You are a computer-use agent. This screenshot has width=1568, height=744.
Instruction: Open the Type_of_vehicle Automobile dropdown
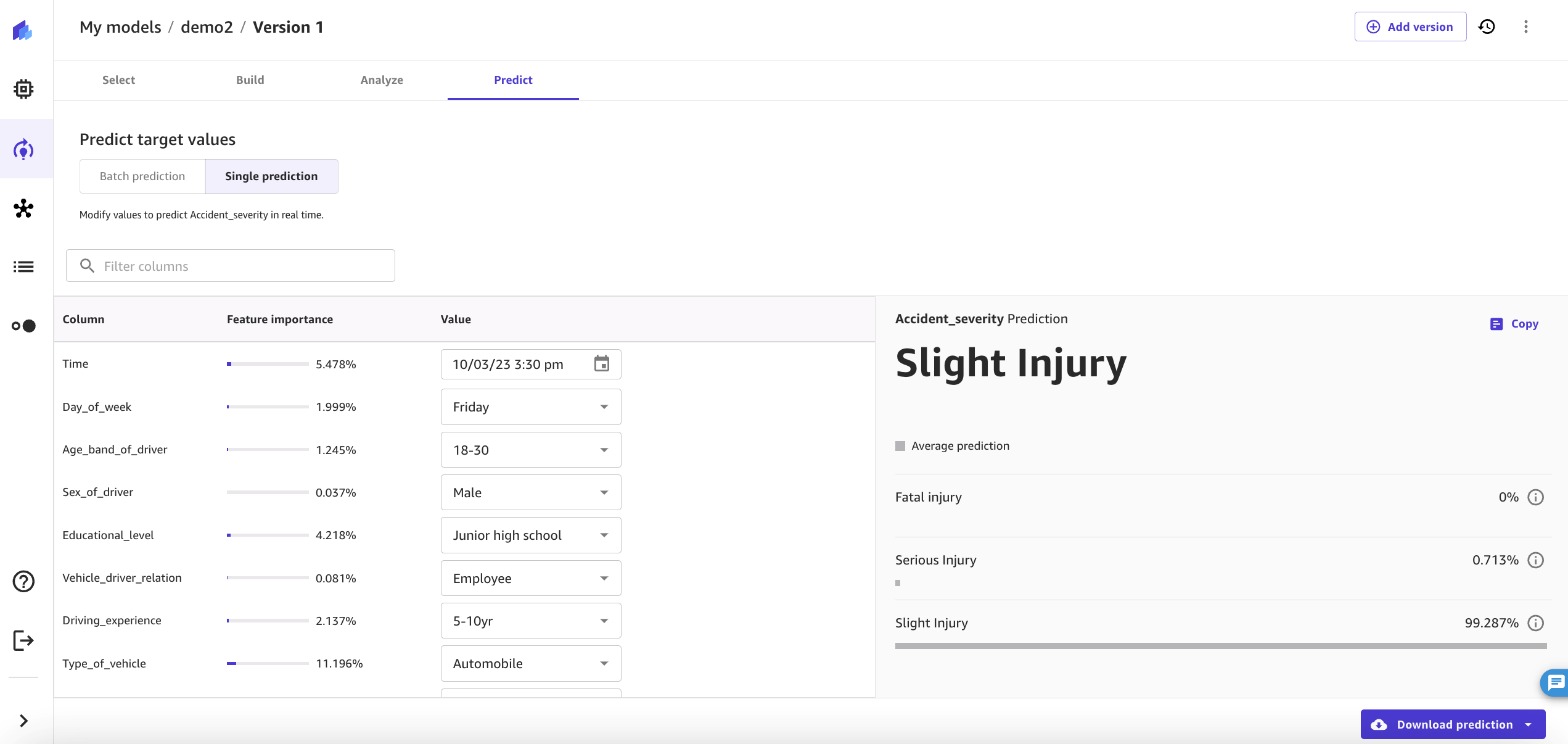coord(530,664)
